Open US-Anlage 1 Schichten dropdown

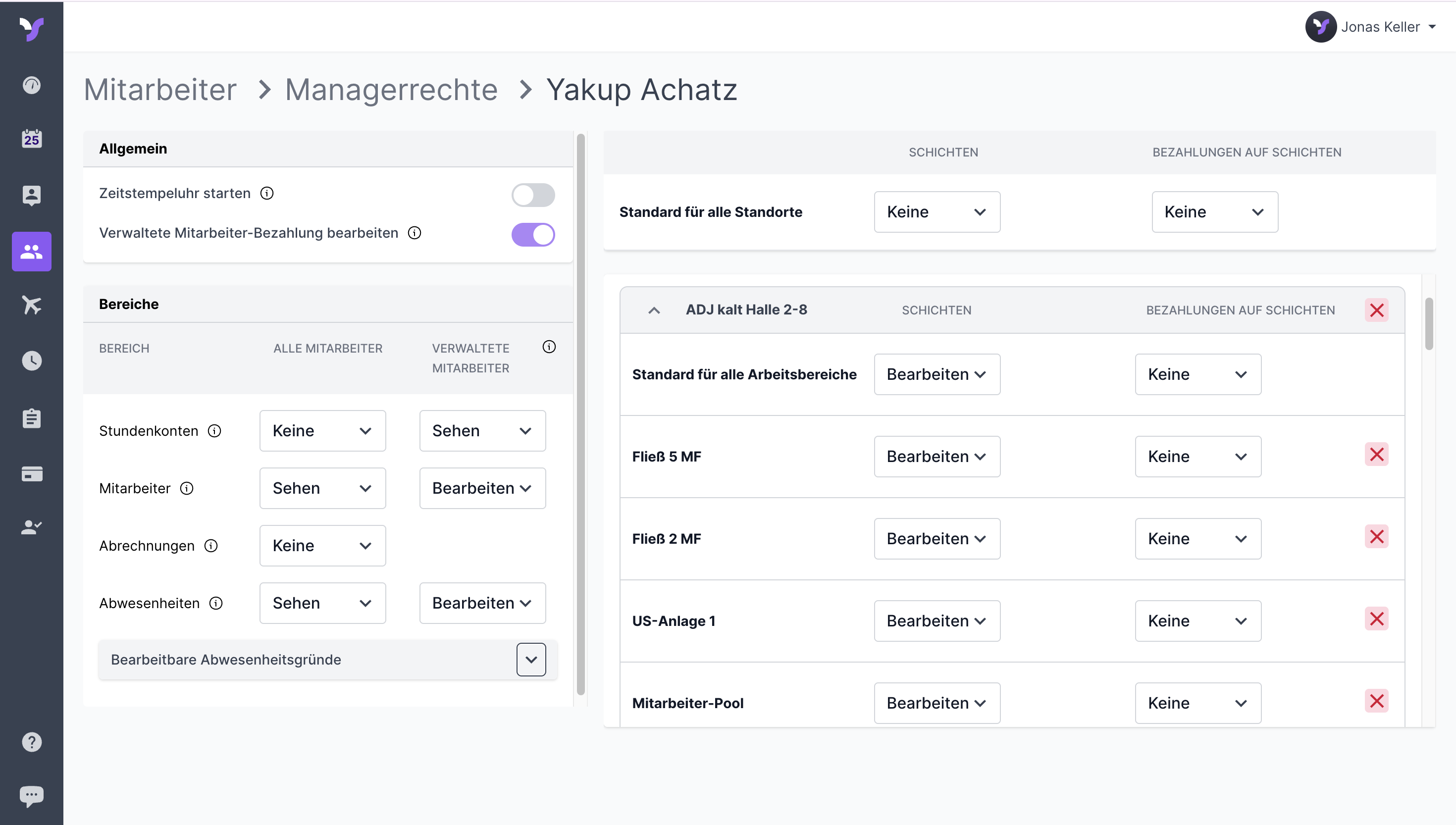pos(937,621)
